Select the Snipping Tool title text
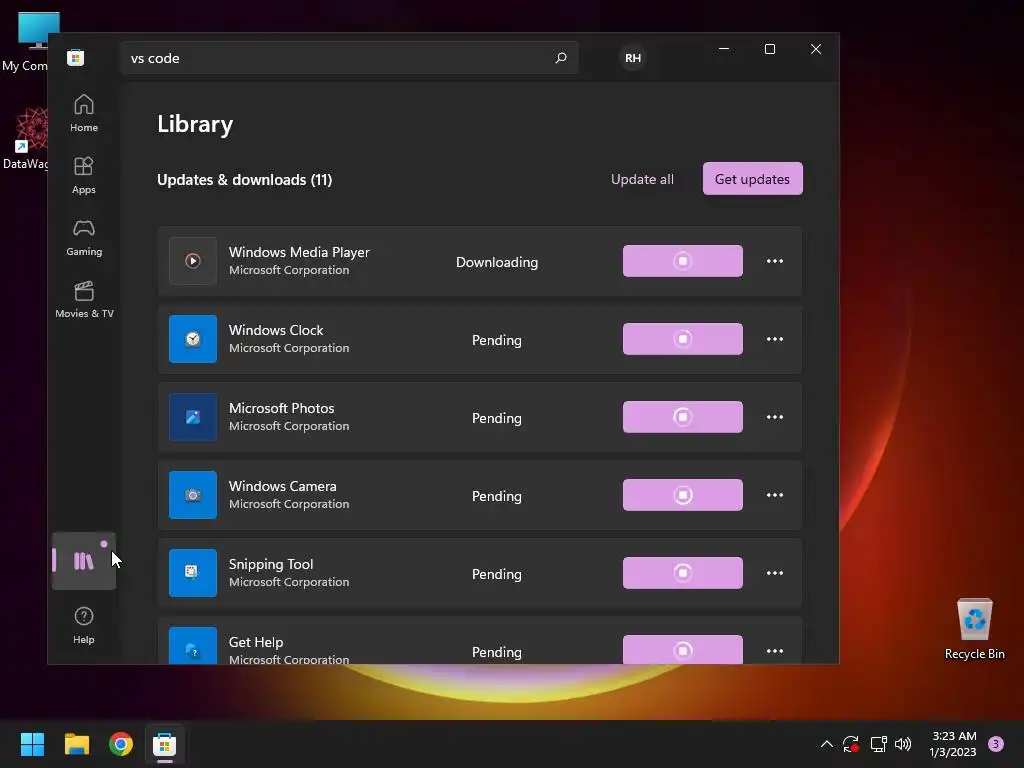This screenshot has height=768, width=1024. pyautogui.click(x=271, y=564)
